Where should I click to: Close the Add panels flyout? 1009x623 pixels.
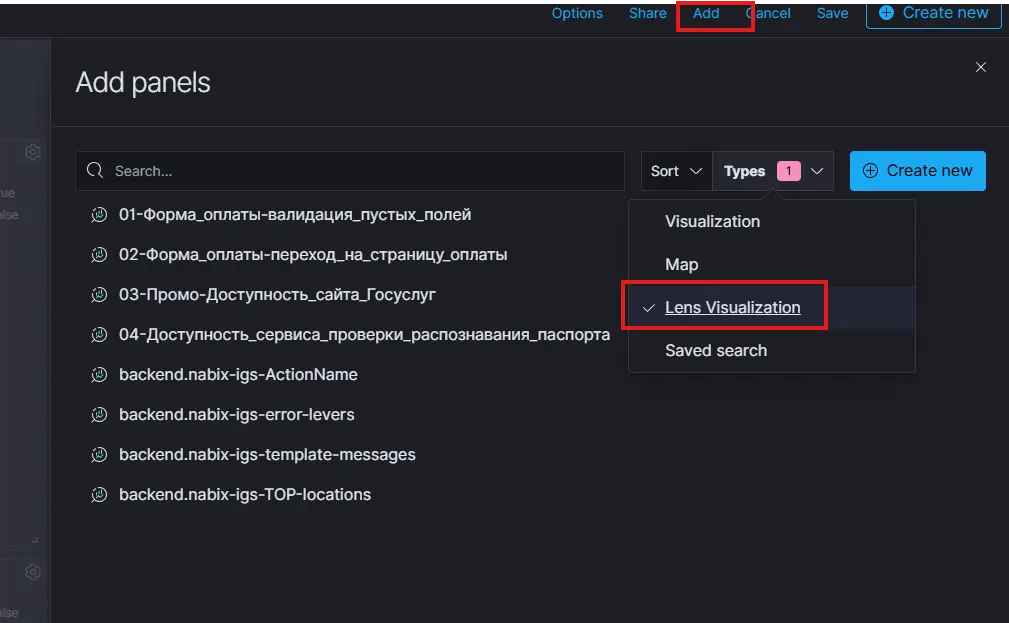[980, 67]
